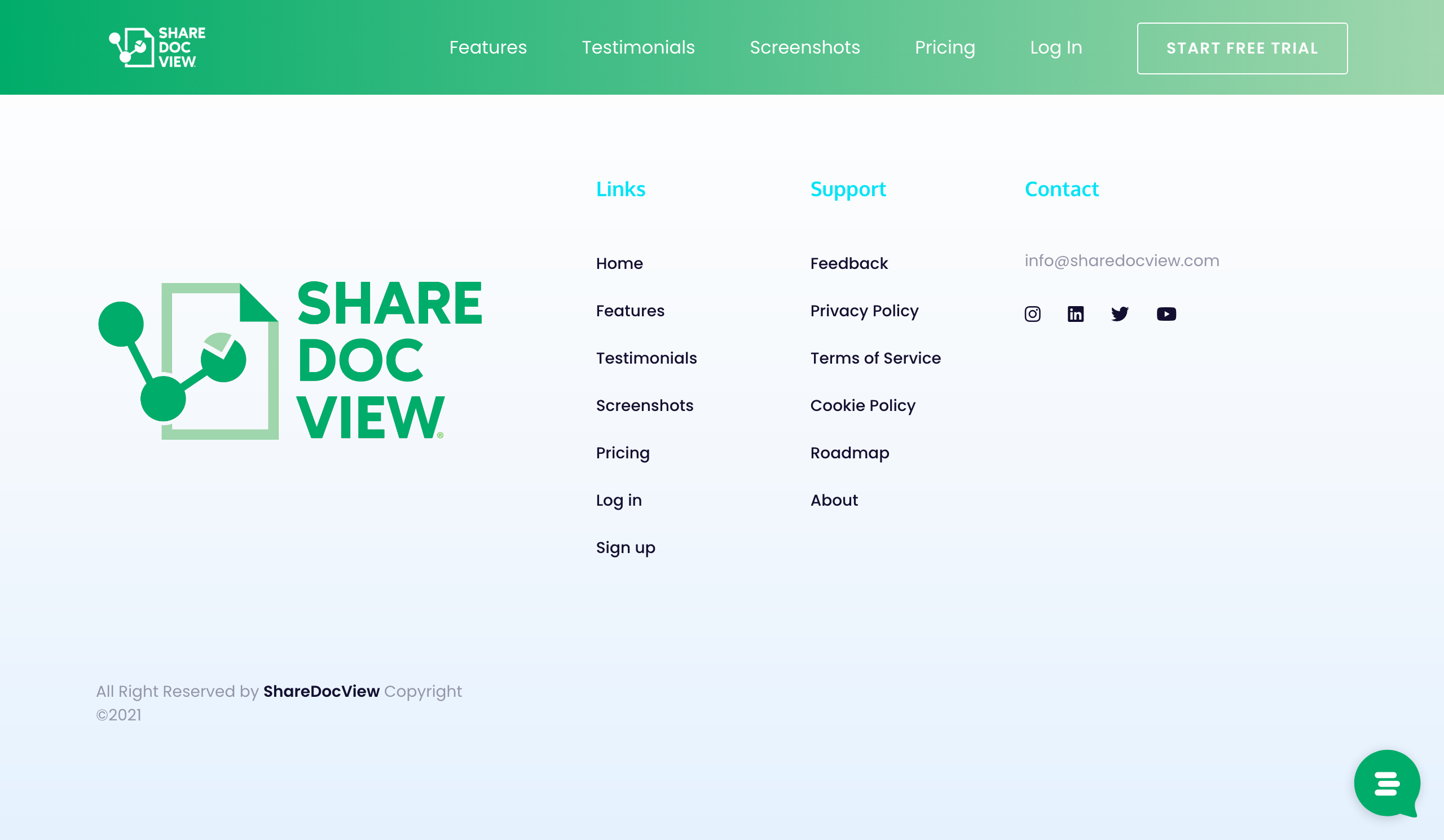The height and width of the screenshot is (840, 1444).
Task: Click the Support column heading
Action: point(848,190)
